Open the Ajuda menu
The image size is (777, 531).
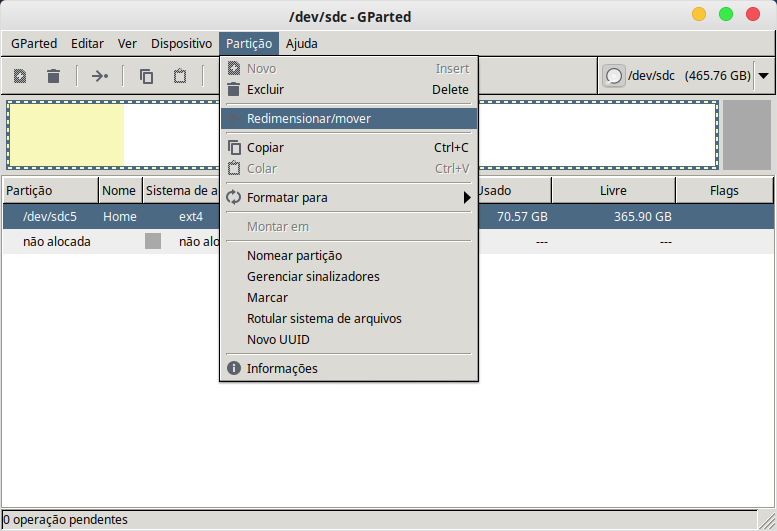[x=301, y=44]
